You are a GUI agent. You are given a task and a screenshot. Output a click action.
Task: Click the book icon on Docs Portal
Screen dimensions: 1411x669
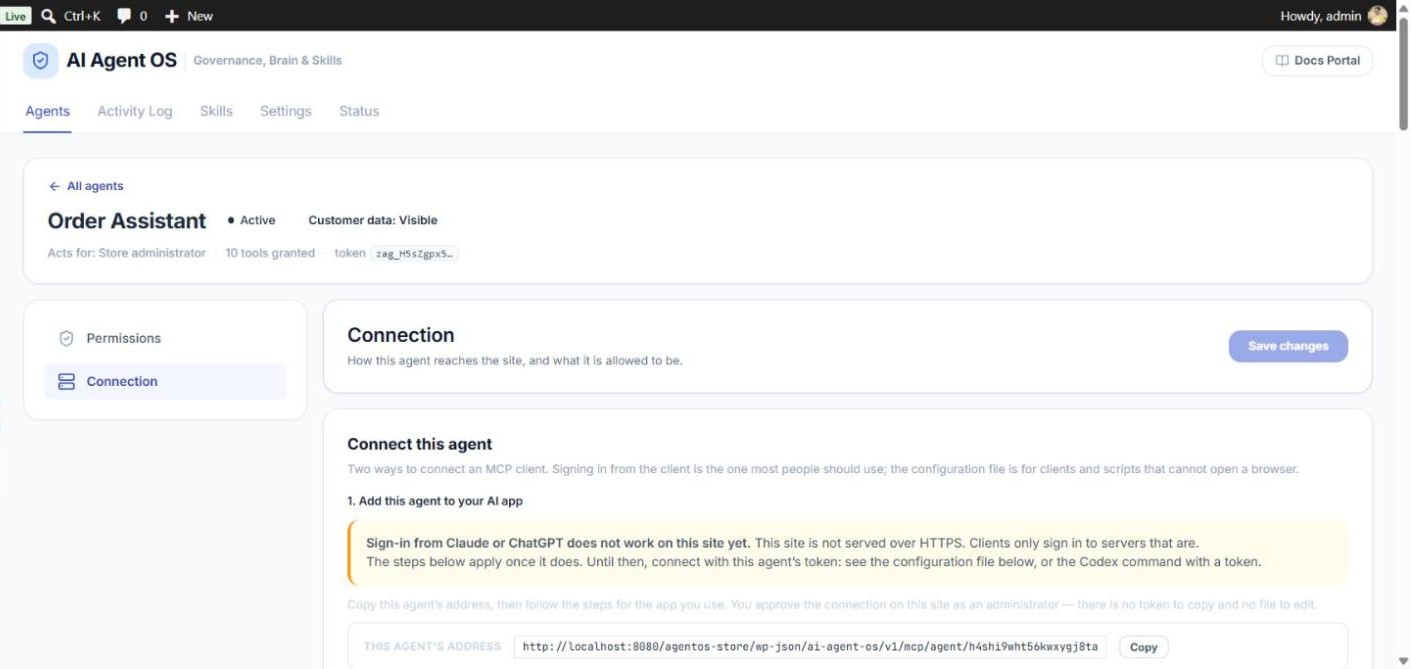1282,61
